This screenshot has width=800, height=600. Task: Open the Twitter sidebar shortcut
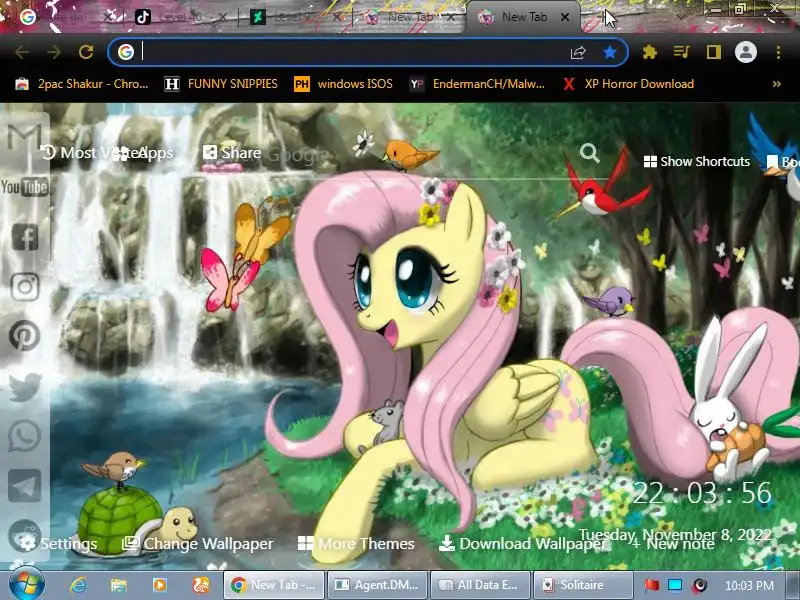pyautogui.click(x=24, y=386)
